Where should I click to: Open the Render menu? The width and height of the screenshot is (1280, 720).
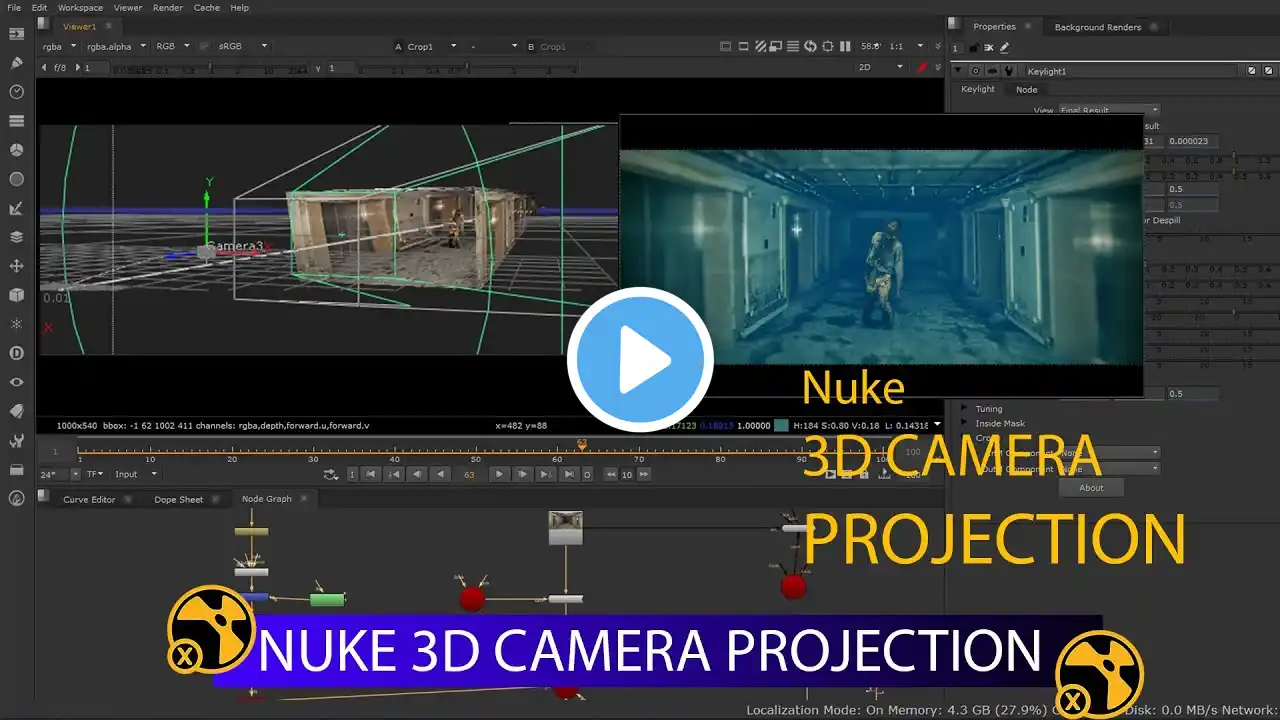[168, 7]
